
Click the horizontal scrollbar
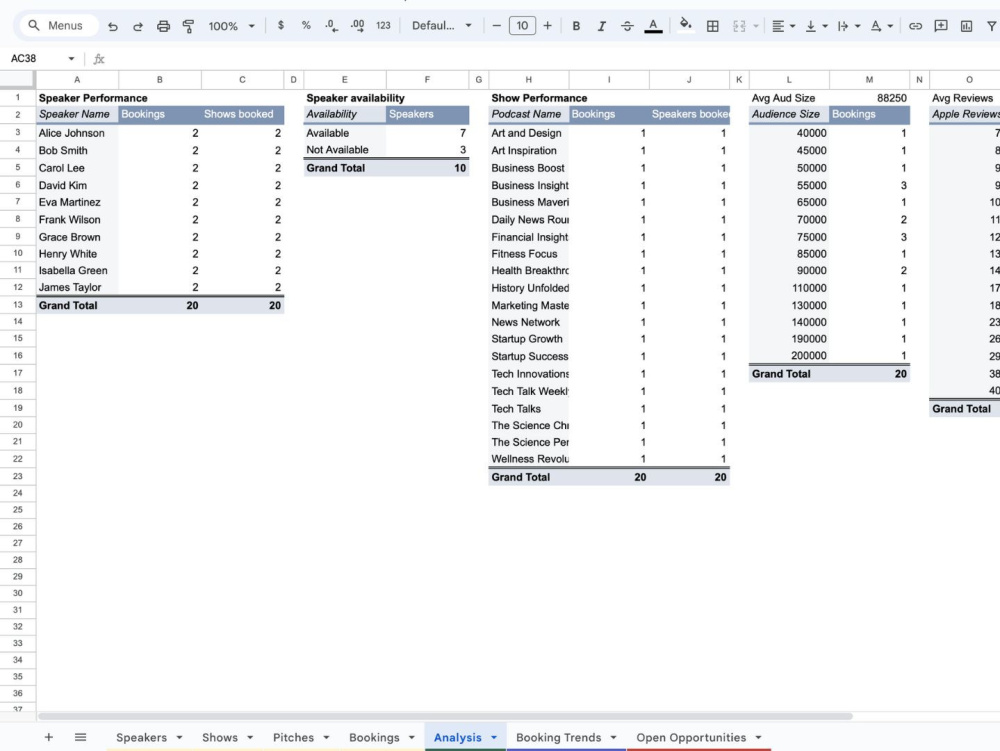445,716
